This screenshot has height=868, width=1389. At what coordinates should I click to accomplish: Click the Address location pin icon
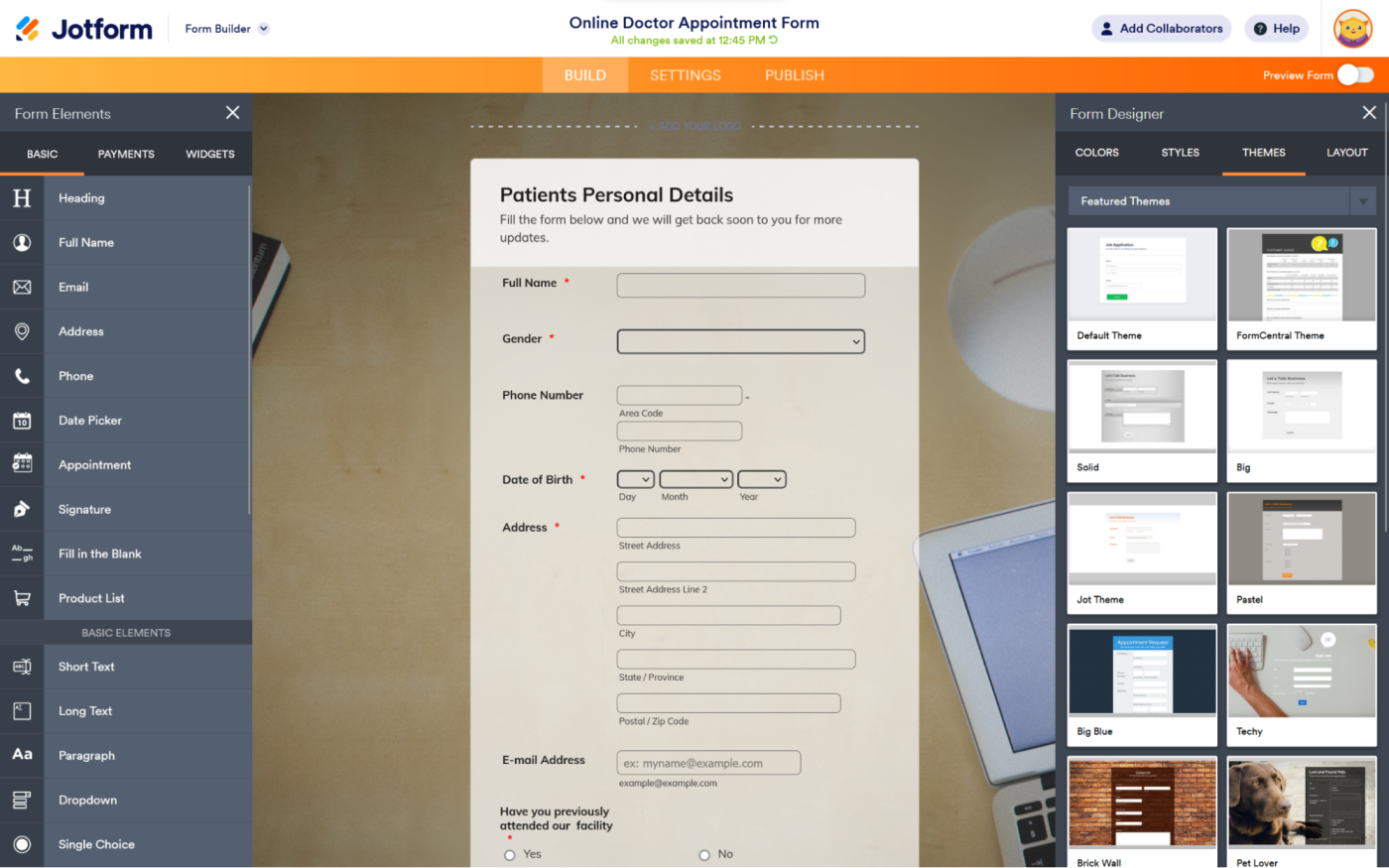(x=22, y=331)
